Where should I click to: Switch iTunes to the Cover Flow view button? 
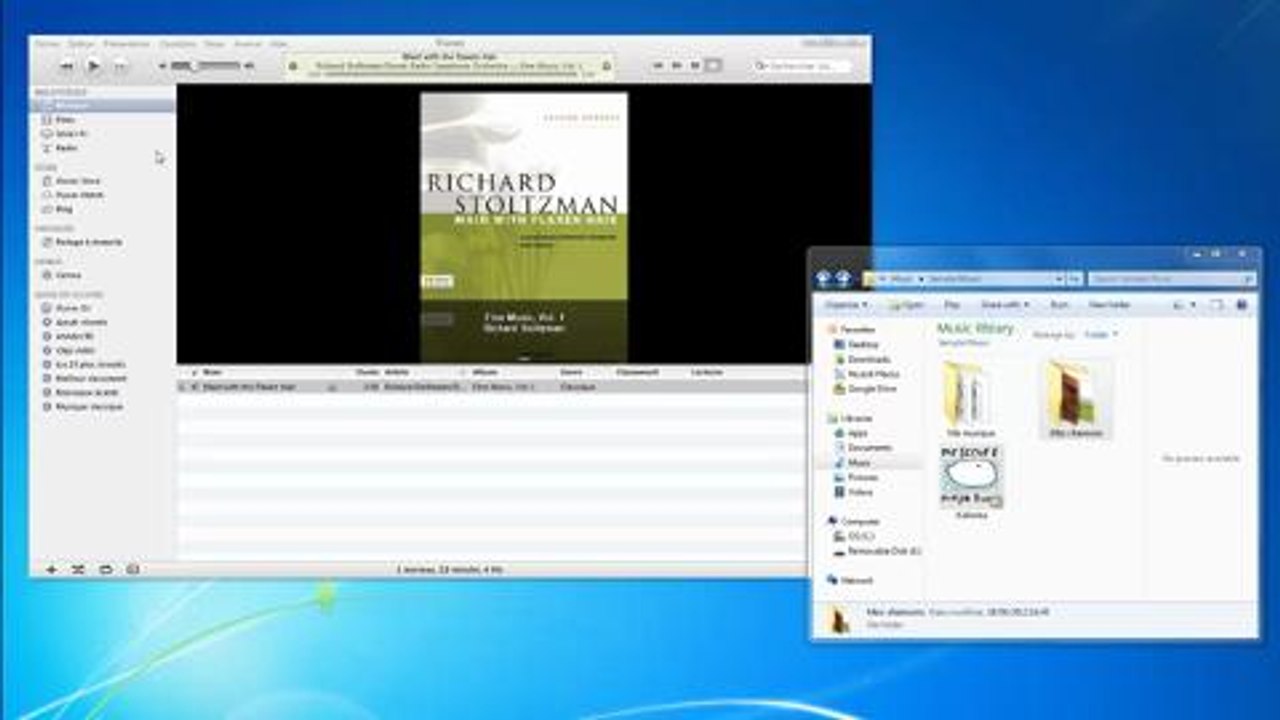pos(712,66)
